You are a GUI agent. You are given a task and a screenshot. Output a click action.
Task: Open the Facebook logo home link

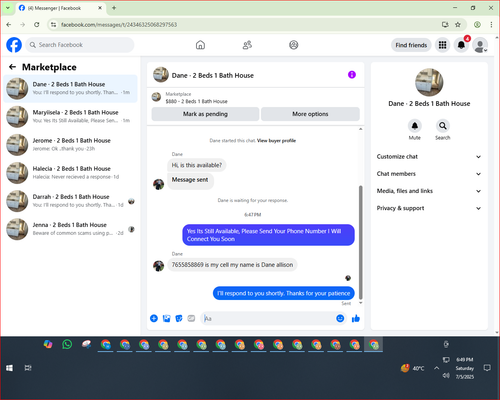click(14, 45)
